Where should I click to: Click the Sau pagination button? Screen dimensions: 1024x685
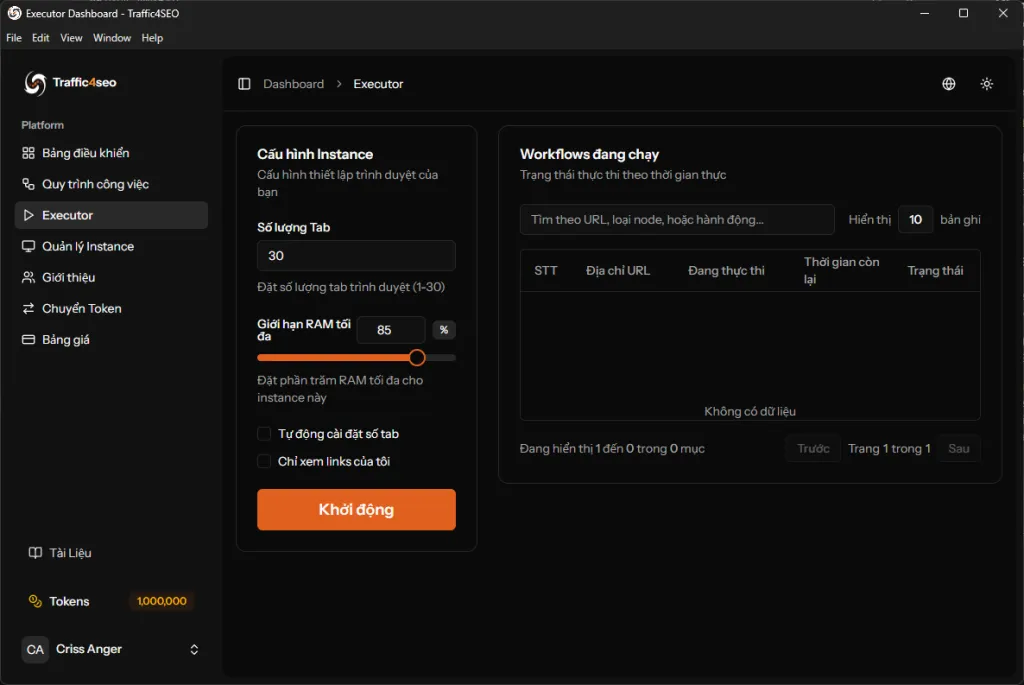[959, 449]
